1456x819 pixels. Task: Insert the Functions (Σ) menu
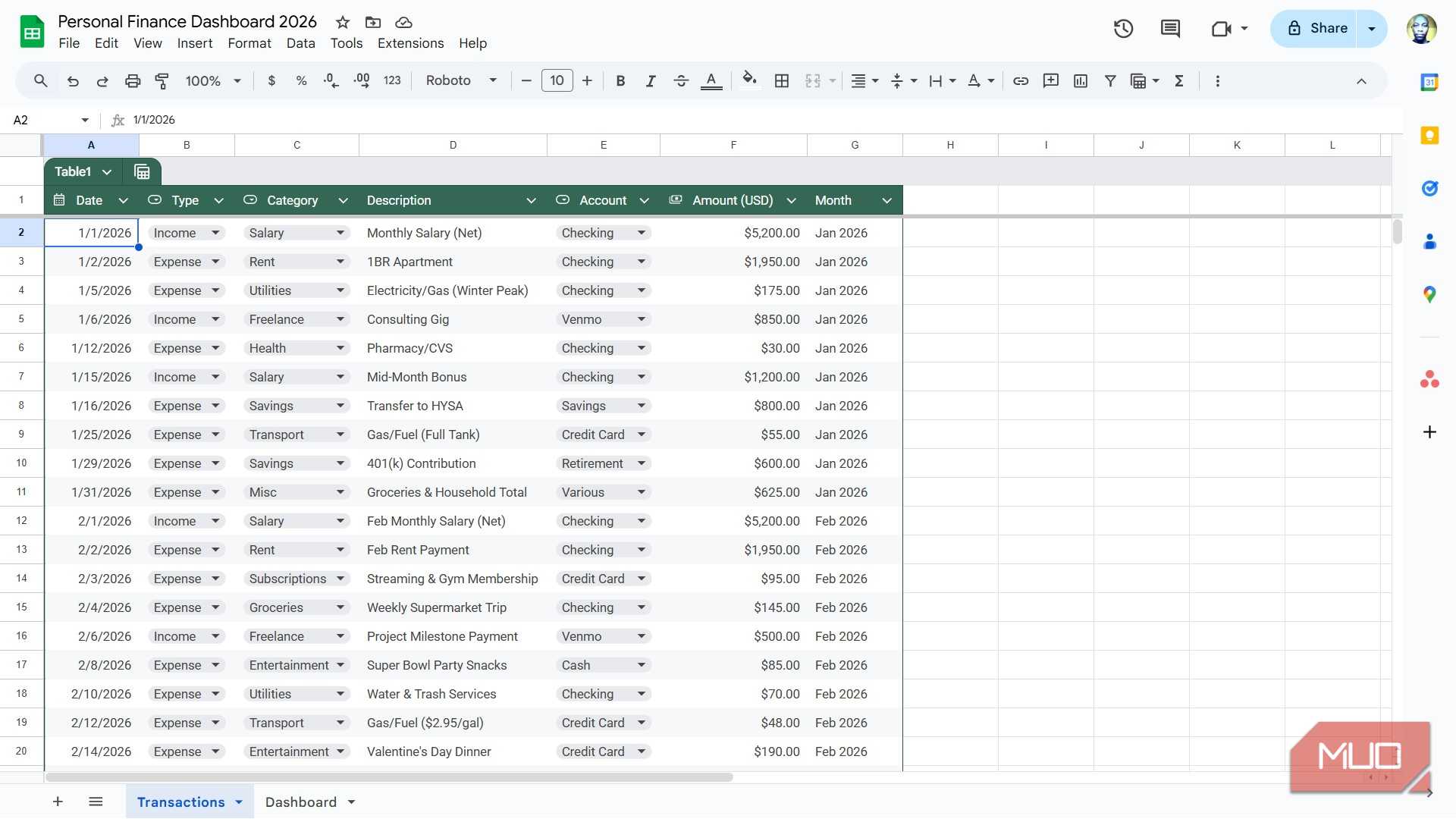1178,80
